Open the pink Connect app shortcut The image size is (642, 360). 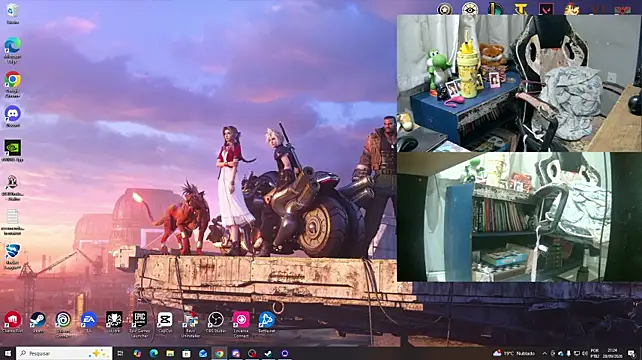point(241,324)
